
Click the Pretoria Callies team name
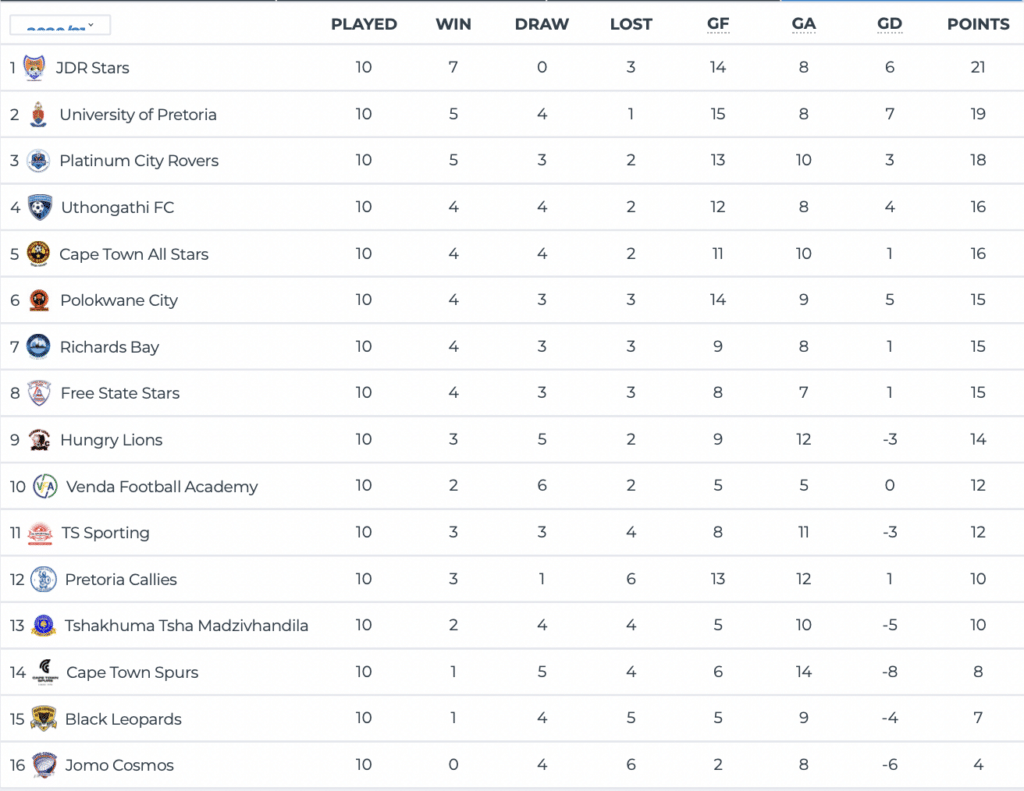pos(121,579)
